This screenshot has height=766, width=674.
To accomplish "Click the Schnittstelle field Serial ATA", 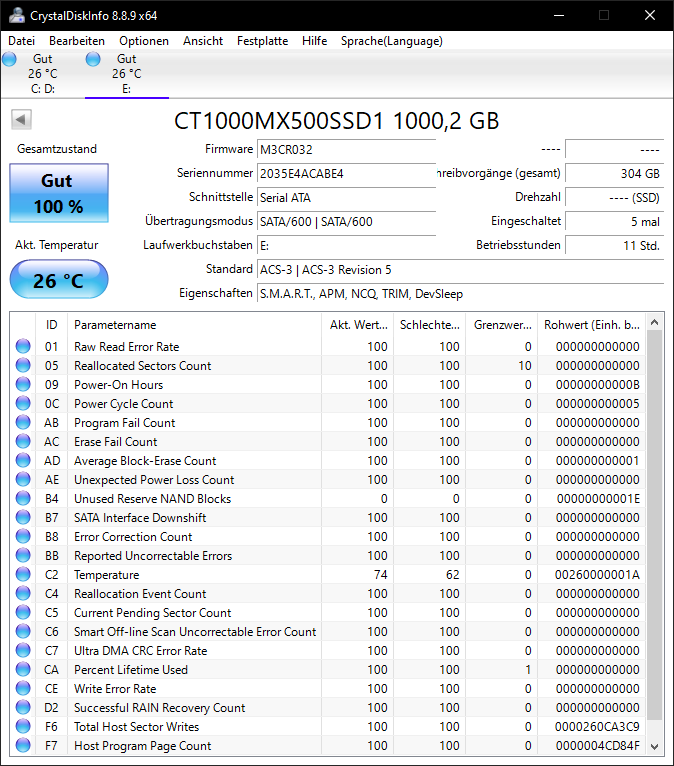I will pyautogui.click(x=346, y=197).
